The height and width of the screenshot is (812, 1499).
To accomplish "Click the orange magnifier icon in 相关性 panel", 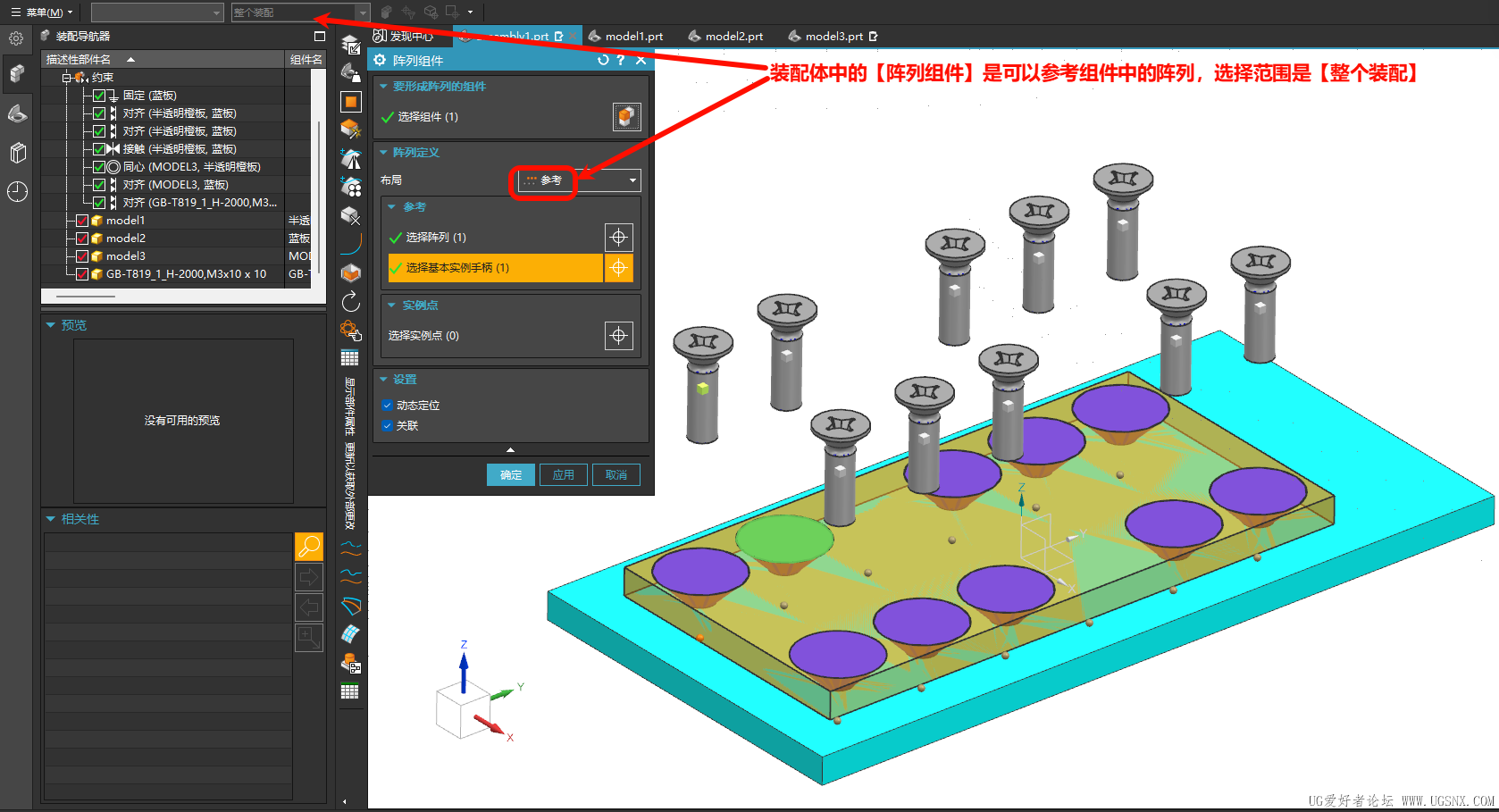I will (x=309, y=547).
